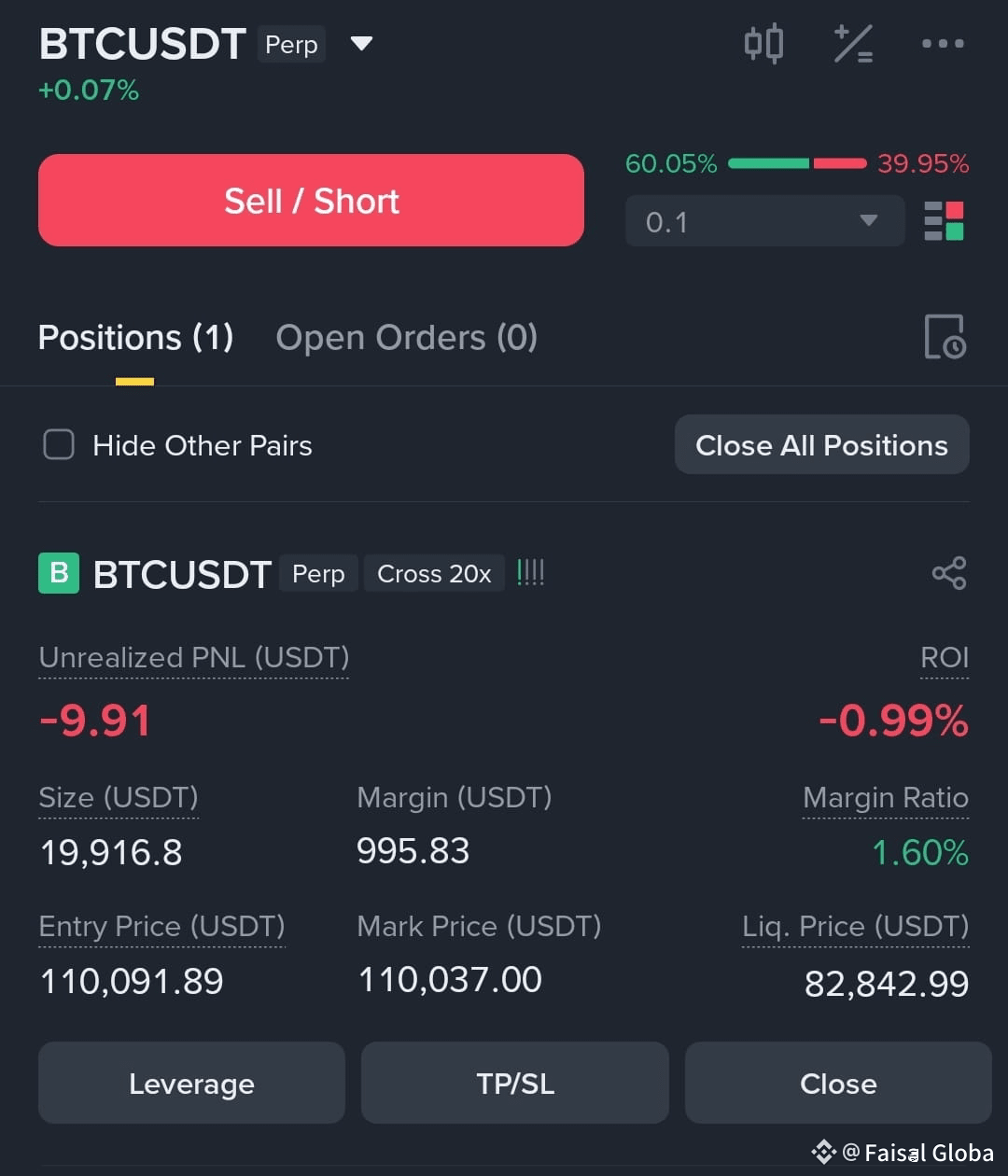Tap the Unrealized PNL (USDT) label

click(194, 658)
